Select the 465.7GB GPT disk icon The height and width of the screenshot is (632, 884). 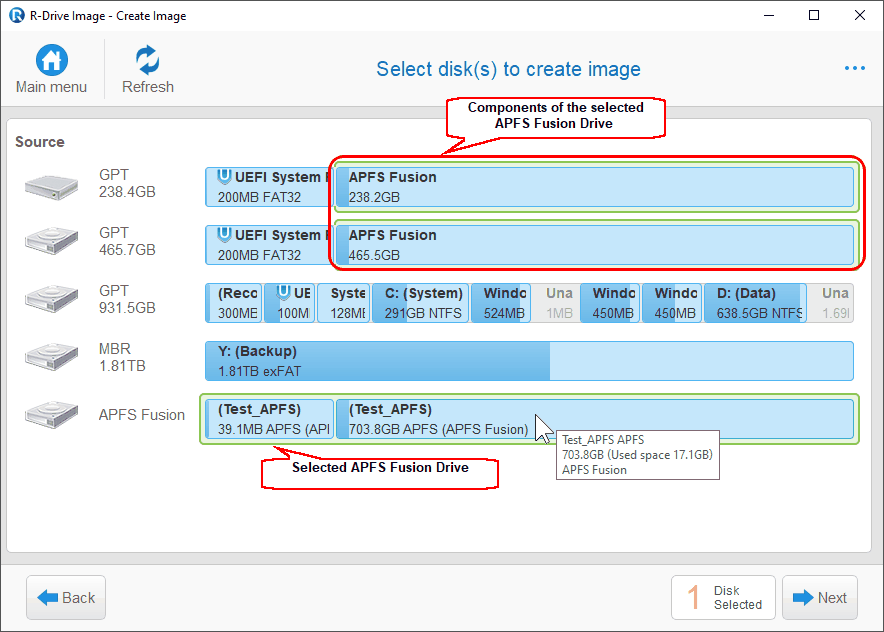point(51,241)
